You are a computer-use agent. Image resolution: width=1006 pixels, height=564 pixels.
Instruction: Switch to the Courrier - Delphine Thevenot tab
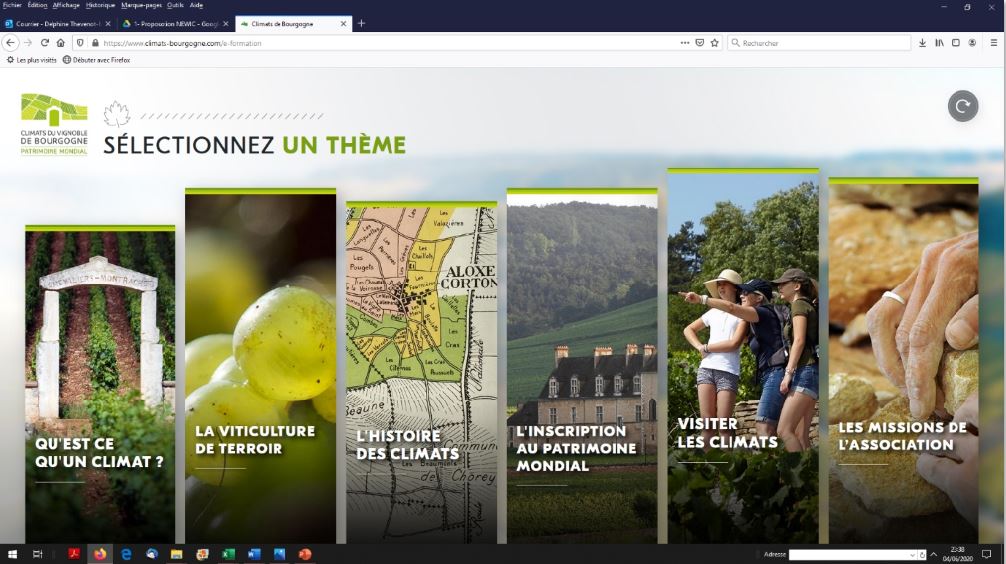click(58, 24)
